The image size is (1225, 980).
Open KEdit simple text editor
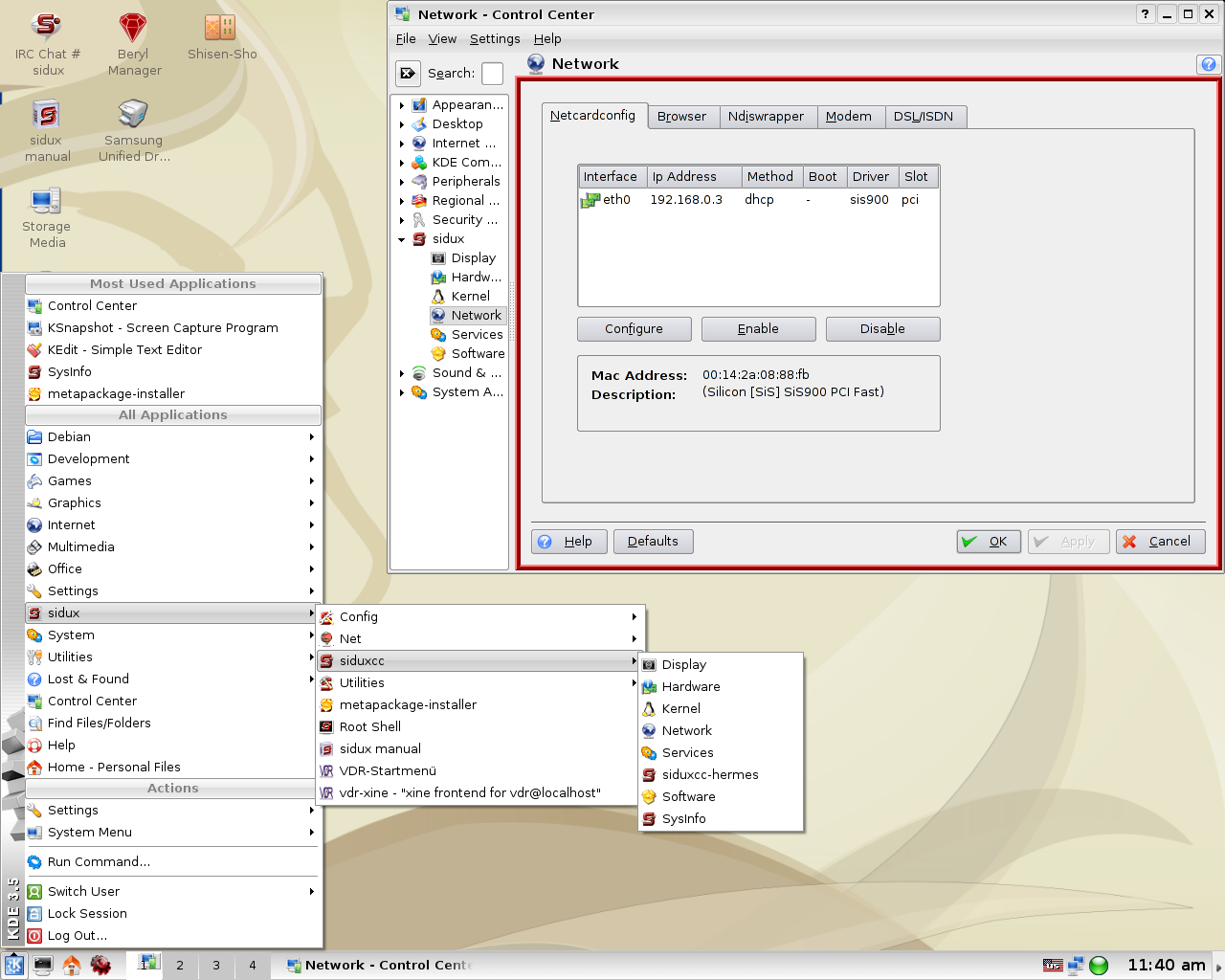tap(173, 349)
